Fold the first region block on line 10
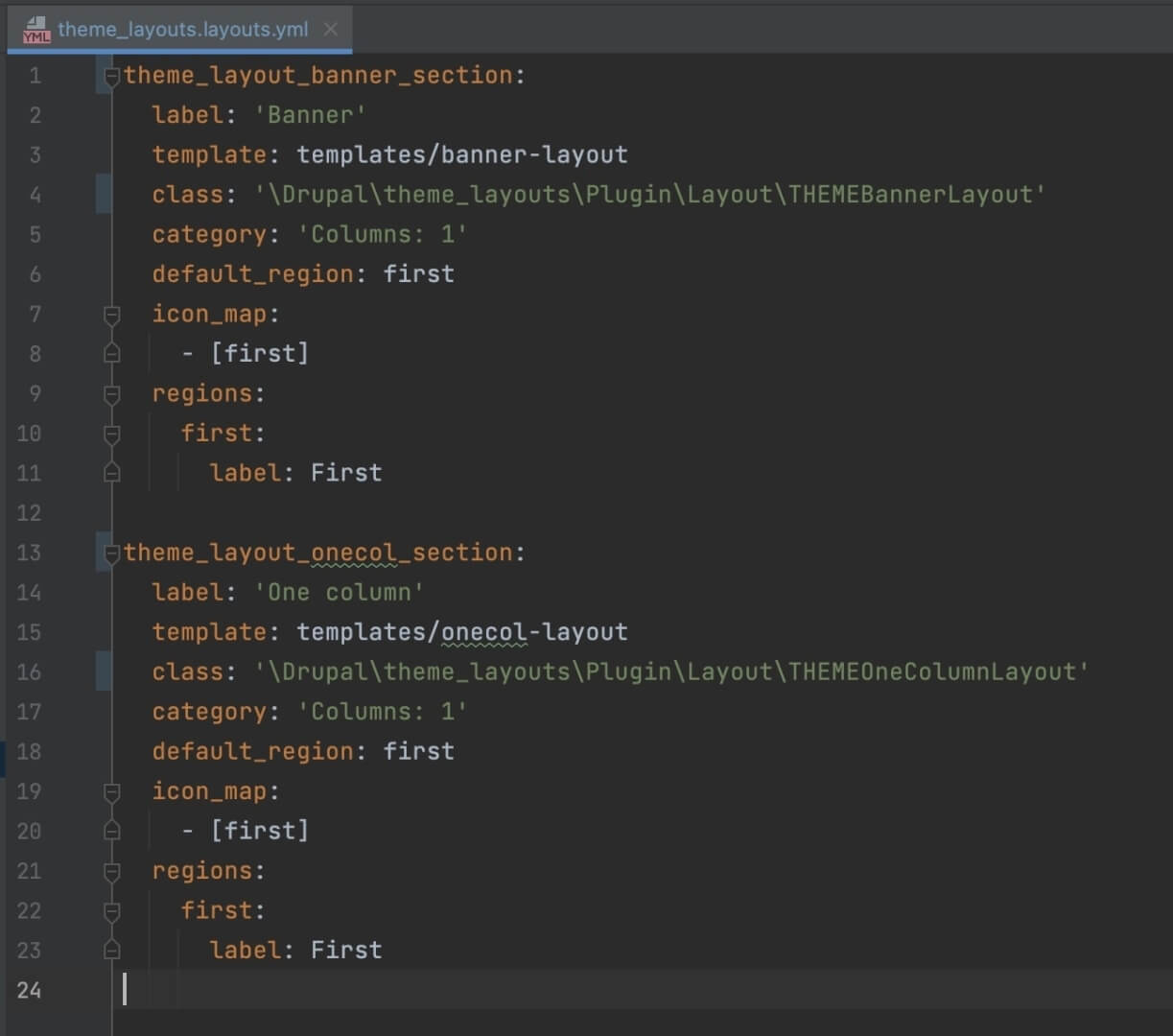 point(112,434)
